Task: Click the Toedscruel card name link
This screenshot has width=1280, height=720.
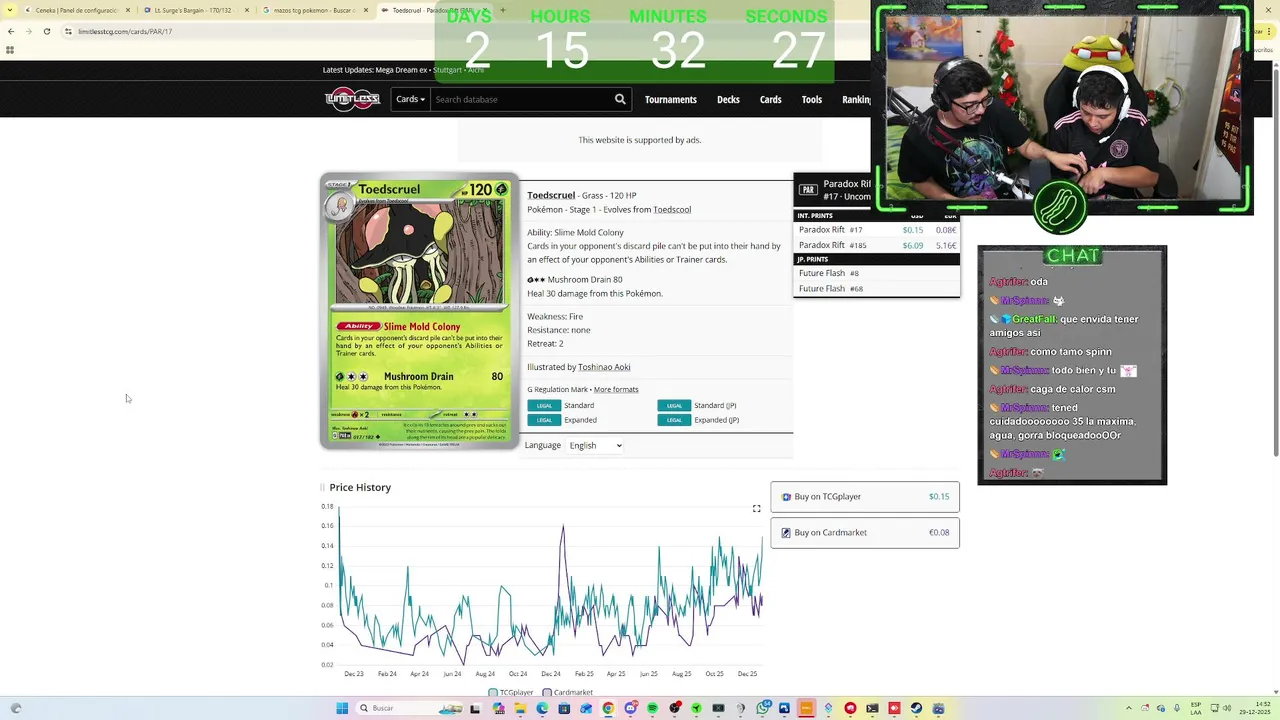Action: [x=551, y=195]
